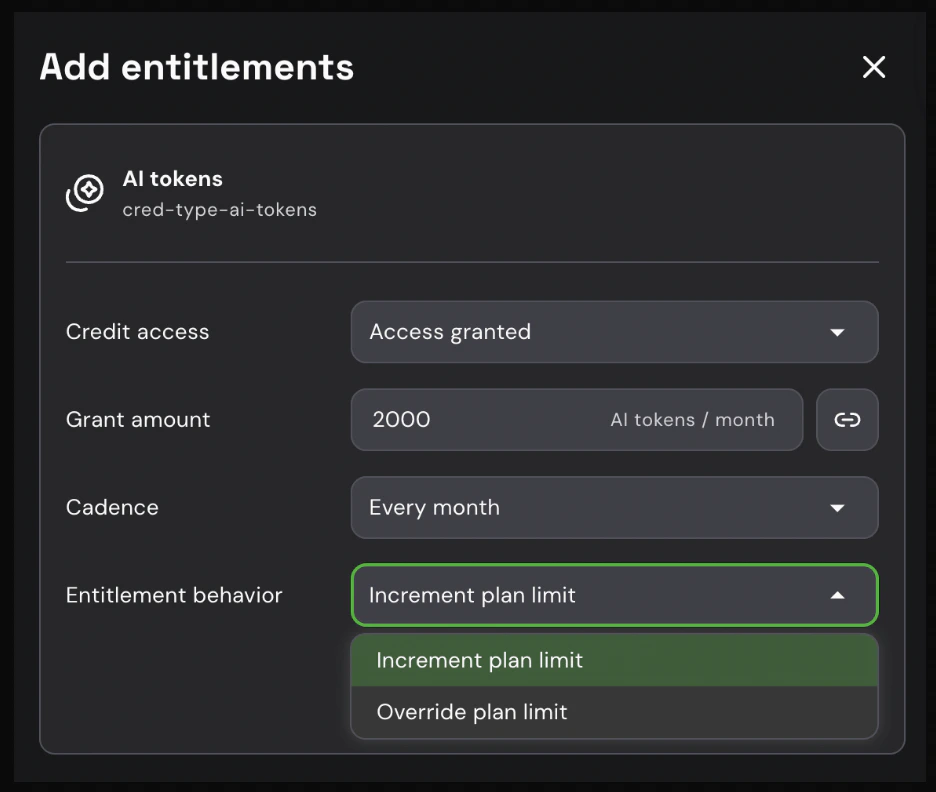The height and width of the screenshot is (792, 936).
Task: Click the 'Cadence' label
Action: [112, 508]
